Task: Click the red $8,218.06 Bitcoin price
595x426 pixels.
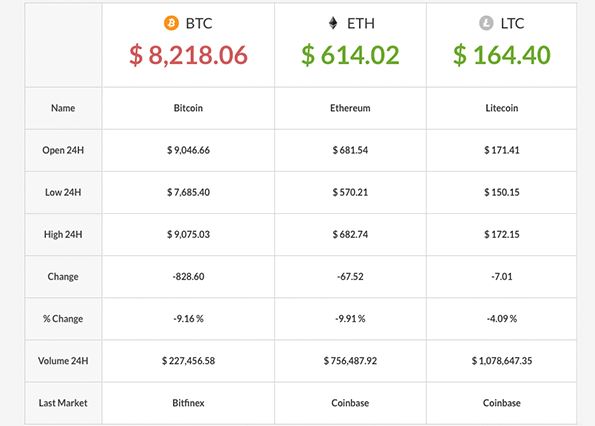Action: pos(188,55)
